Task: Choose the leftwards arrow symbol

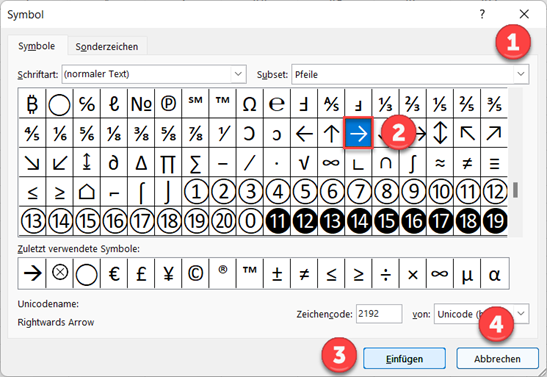Action: 304,133
